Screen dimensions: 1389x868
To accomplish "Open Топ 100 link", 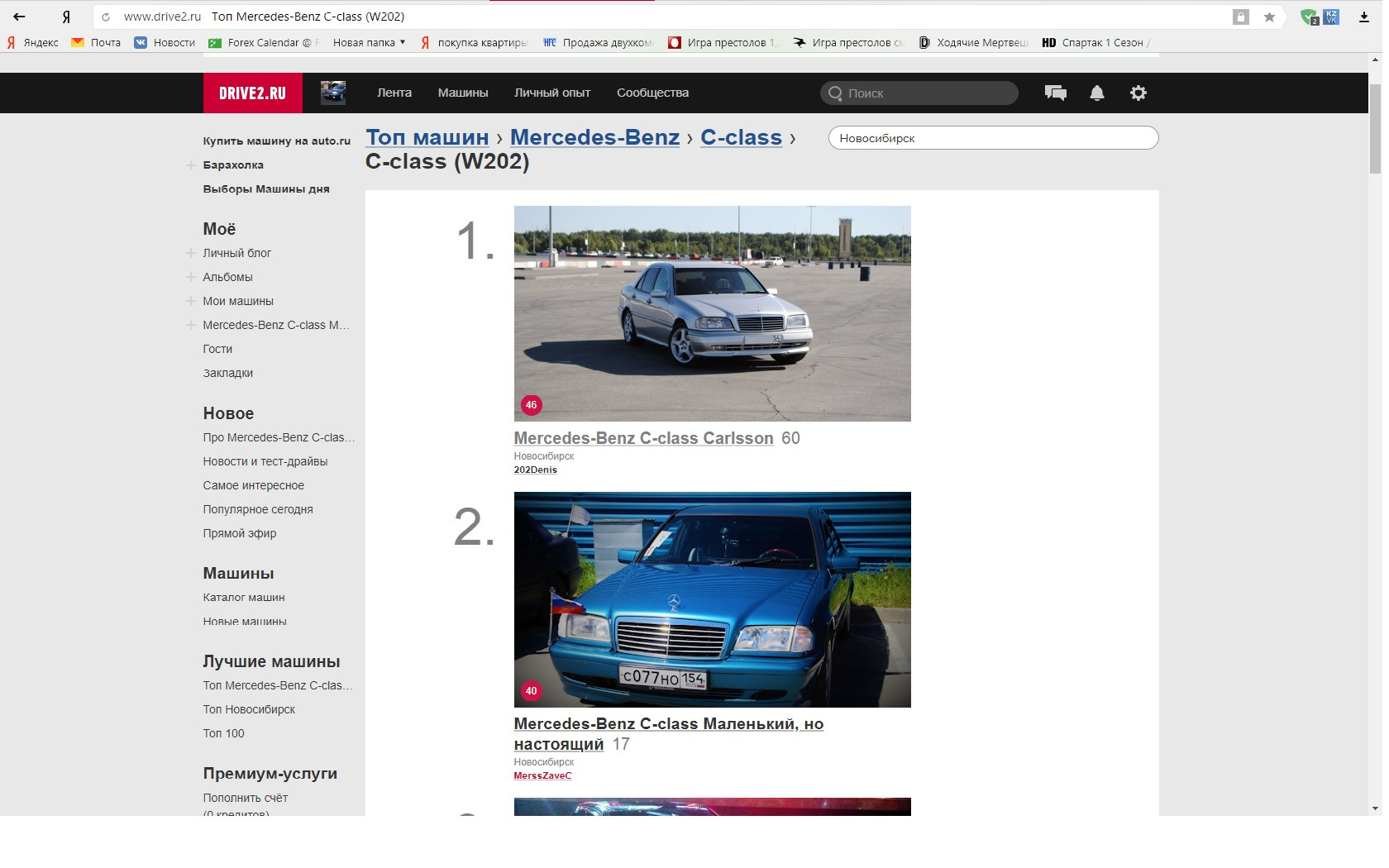I will [224, 733].
